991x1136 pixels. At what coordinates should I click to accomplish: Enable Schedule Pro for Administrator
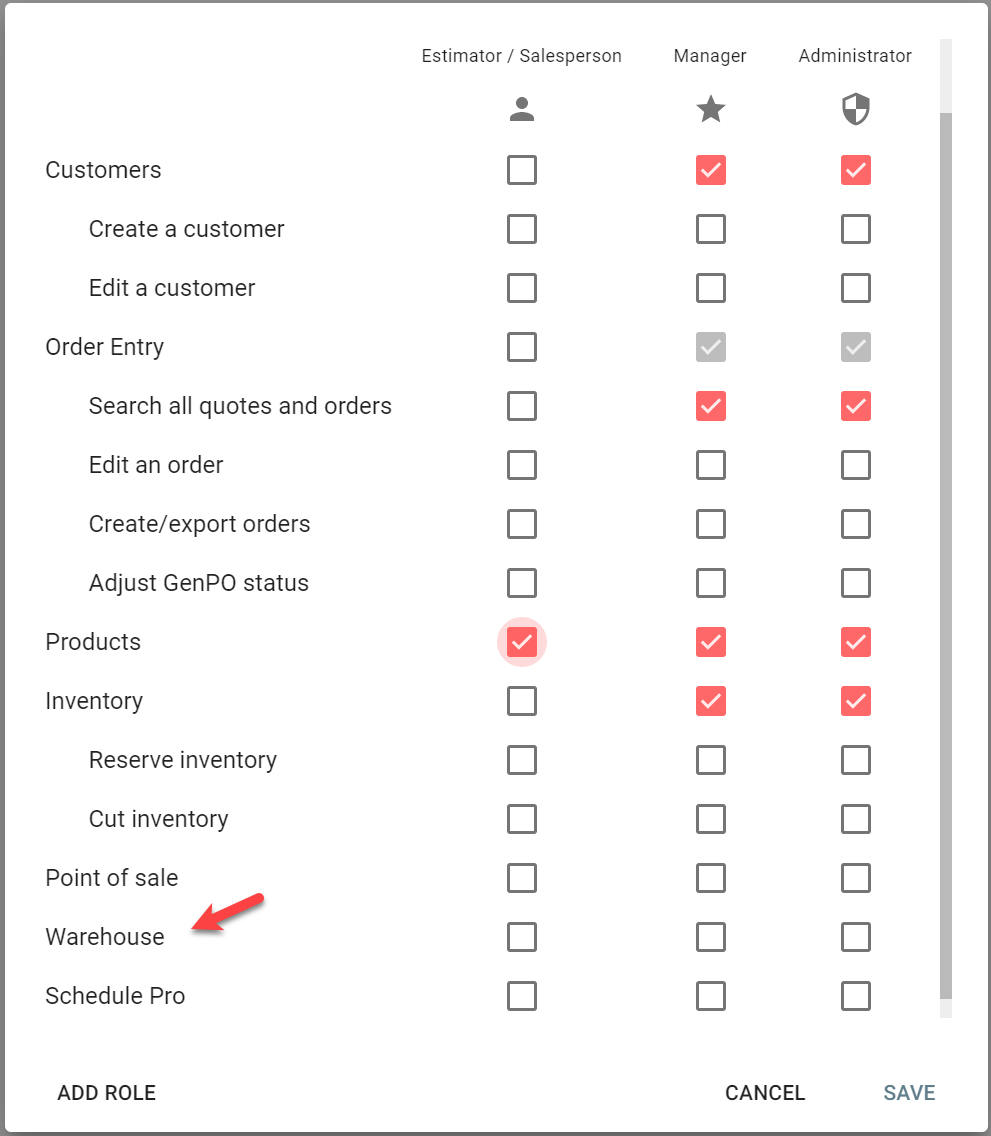tap(855, 996)
